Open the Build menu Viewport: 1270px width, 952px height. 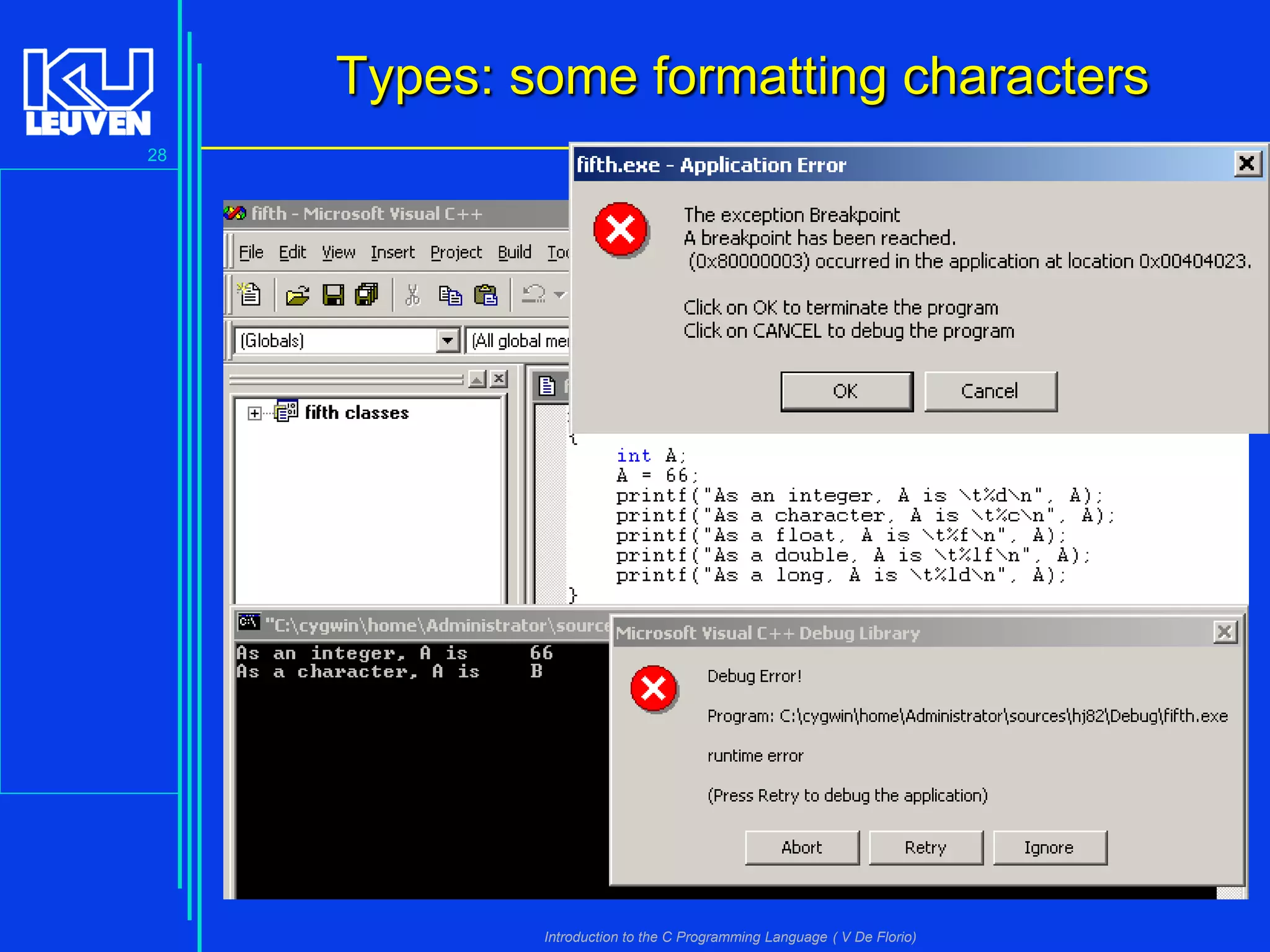(514, 252)
